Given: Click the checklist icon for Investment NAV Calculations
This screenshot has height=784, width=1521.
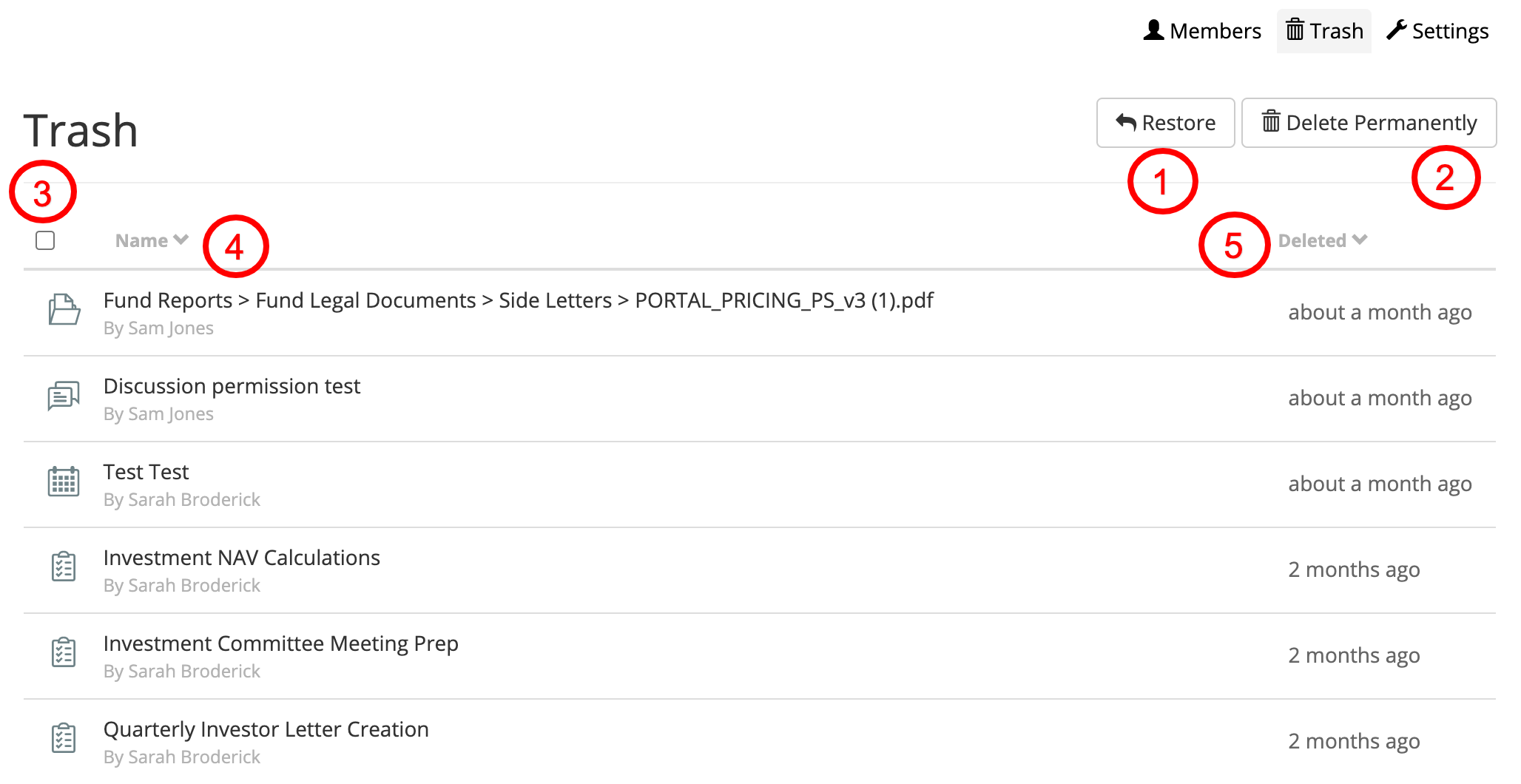Looking at the screenshot, I should 64,567.
